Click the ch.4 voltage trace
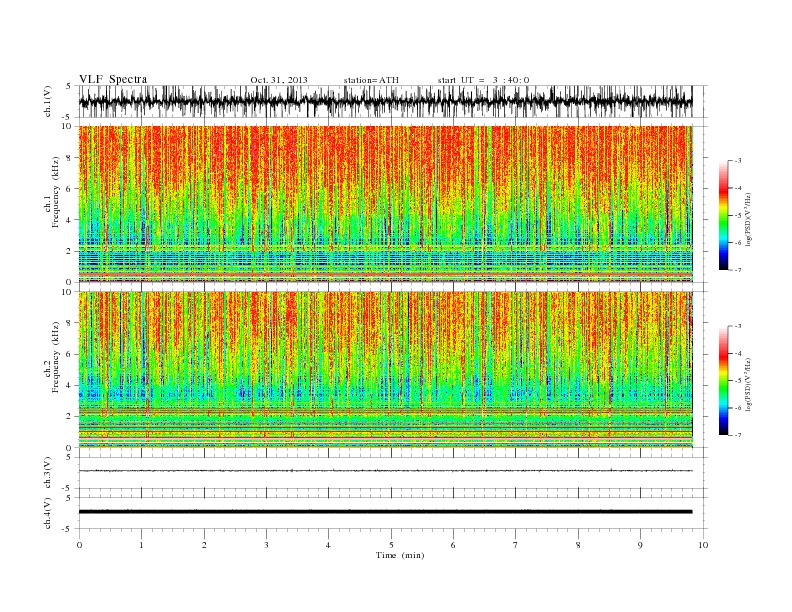Viewport: 792px width, 612px height. click(386, 512)
